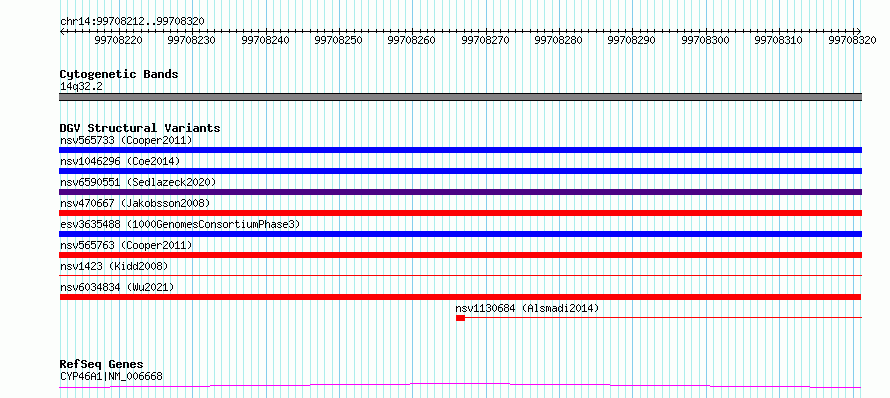Click ruler tick label 99708230
The width and height of the screenshot is (890, 398).
click(x=192, y=40)
